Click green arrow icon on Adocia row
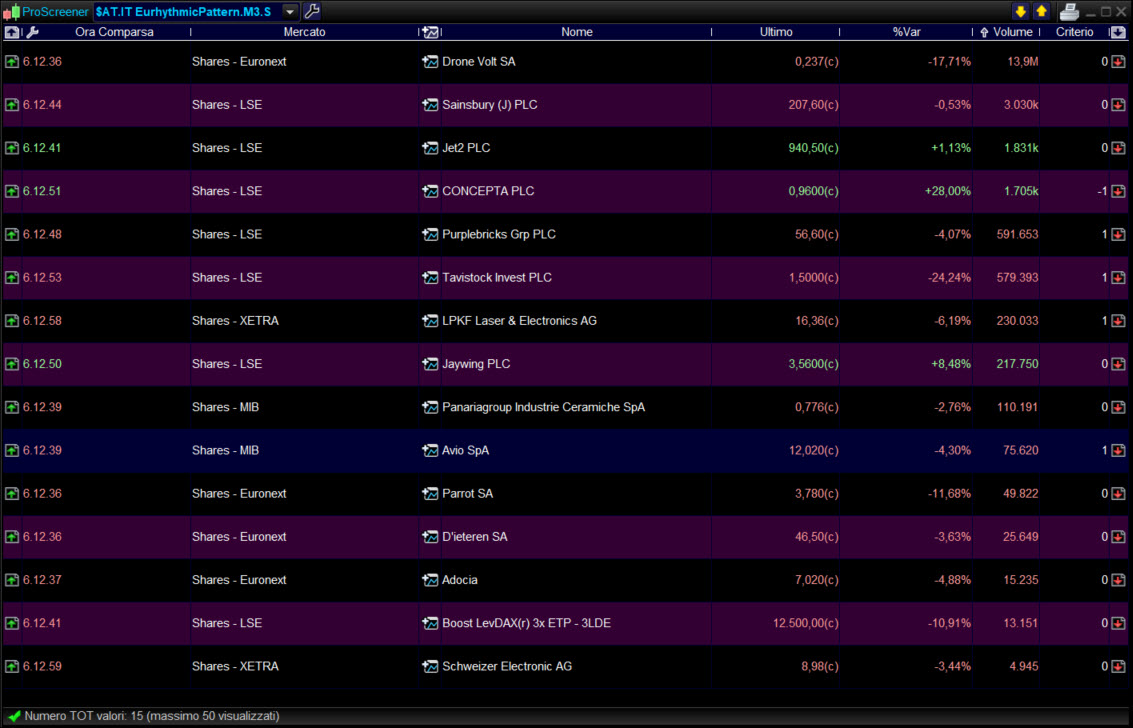1133x728 pixels. 12,580
